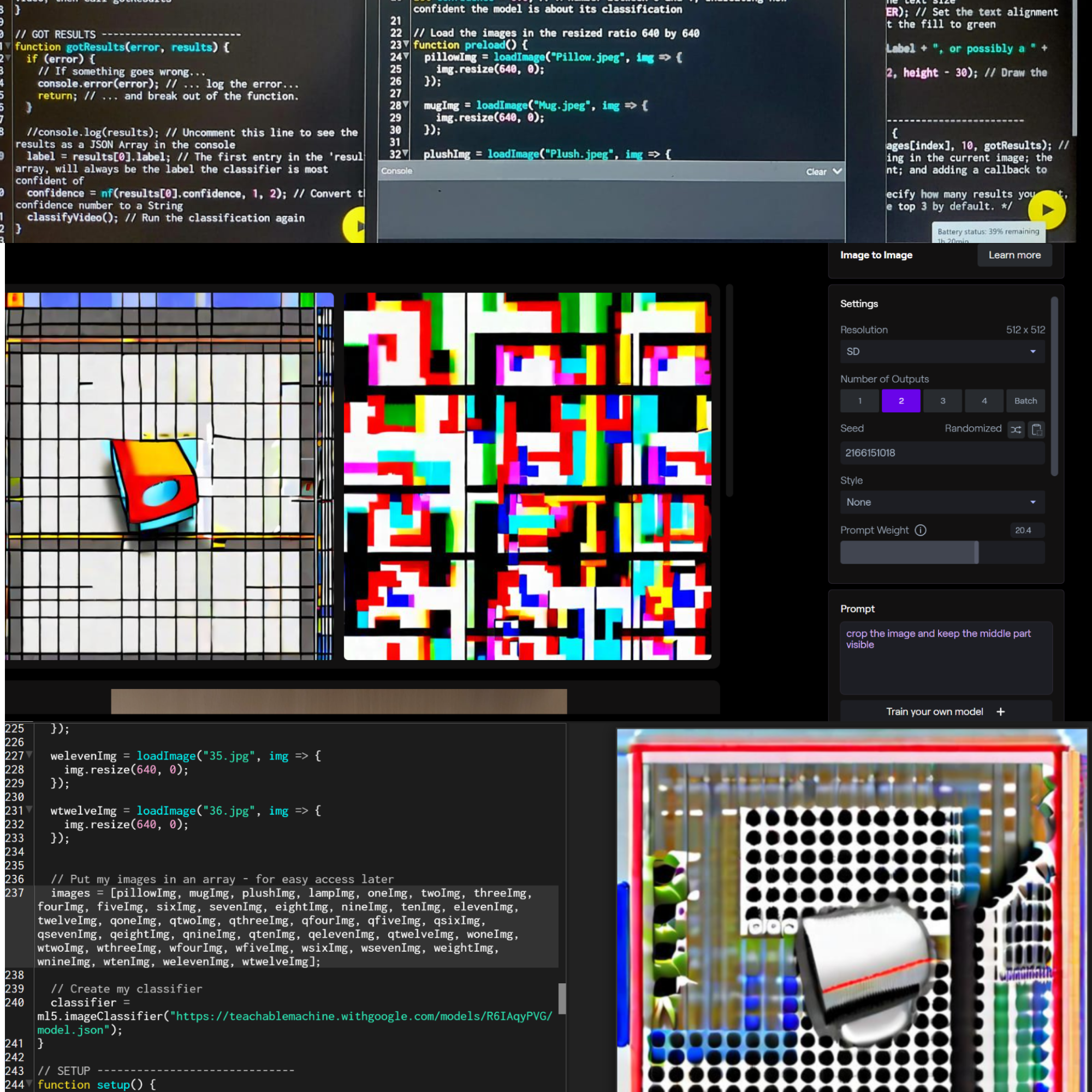This screenshot has height=1092, width=1092.
Task: Open the Style dropdown showing None
Action: point(942,502)
